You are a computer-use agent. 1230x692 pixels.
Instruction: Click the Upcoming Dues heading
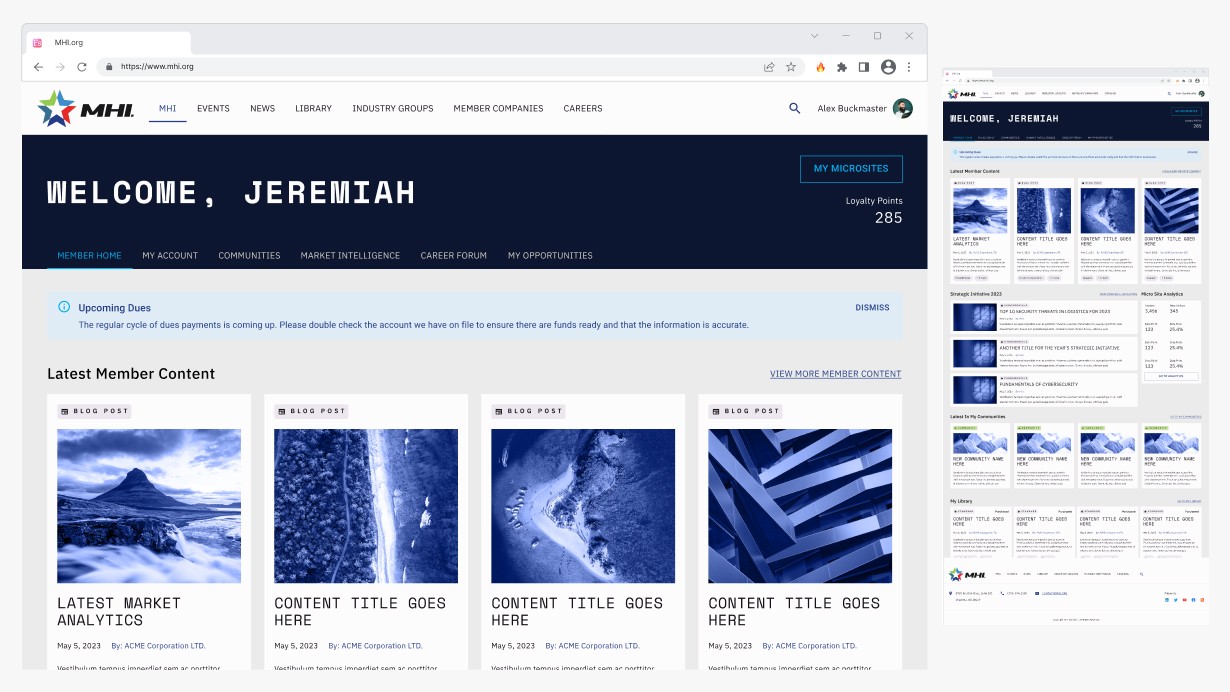point(115,308)
